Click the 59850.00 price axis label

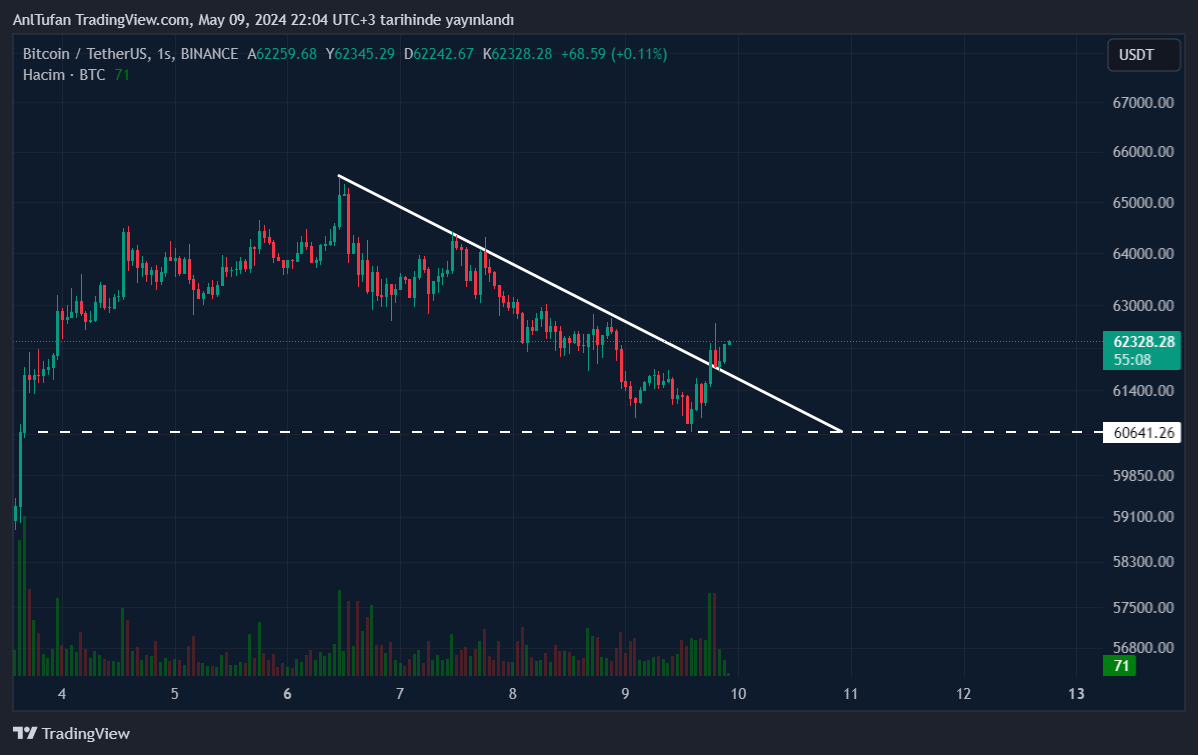click(1143, 475)
